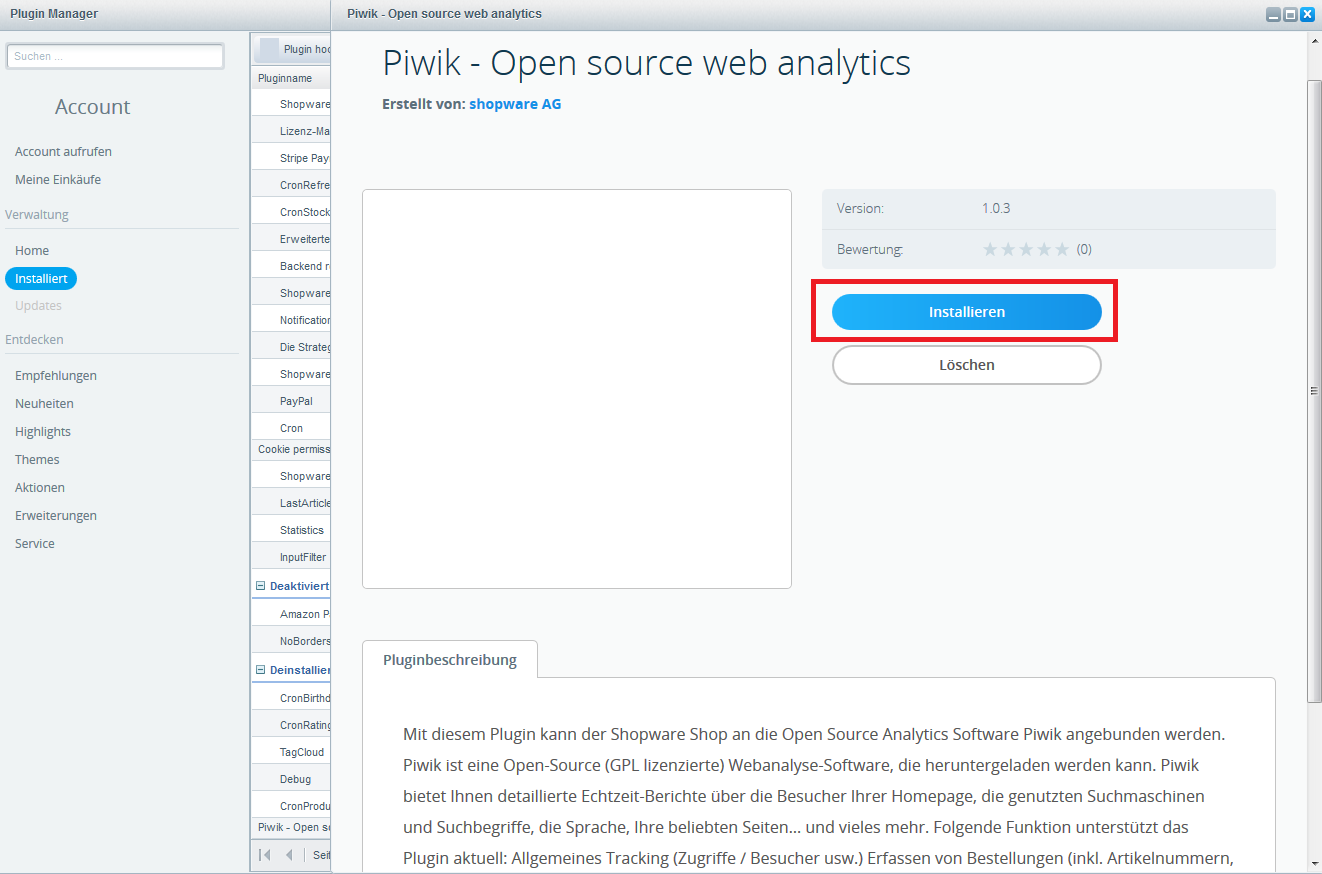Screen dimensions: 1322x874
Task: Select the Backend r plugin row
Action: [291, 266]
